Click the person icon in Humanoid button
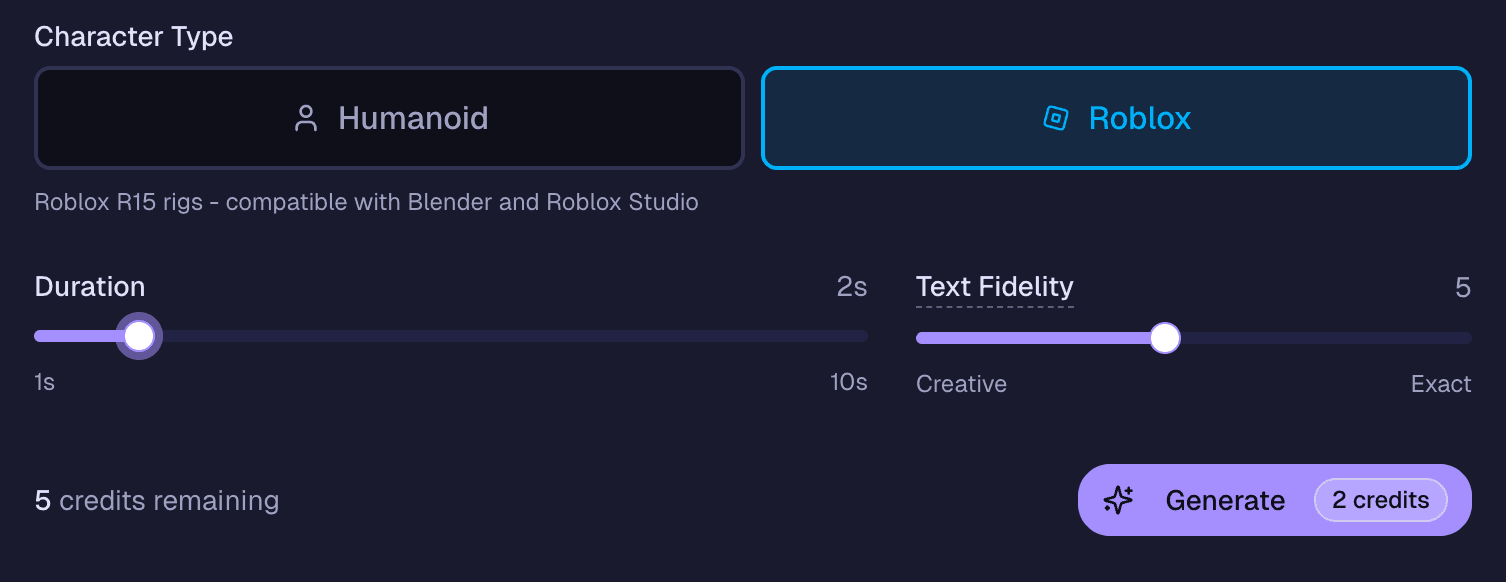Image resolution: width=1506 pixels, height=582 pixels. click(306, 117)
